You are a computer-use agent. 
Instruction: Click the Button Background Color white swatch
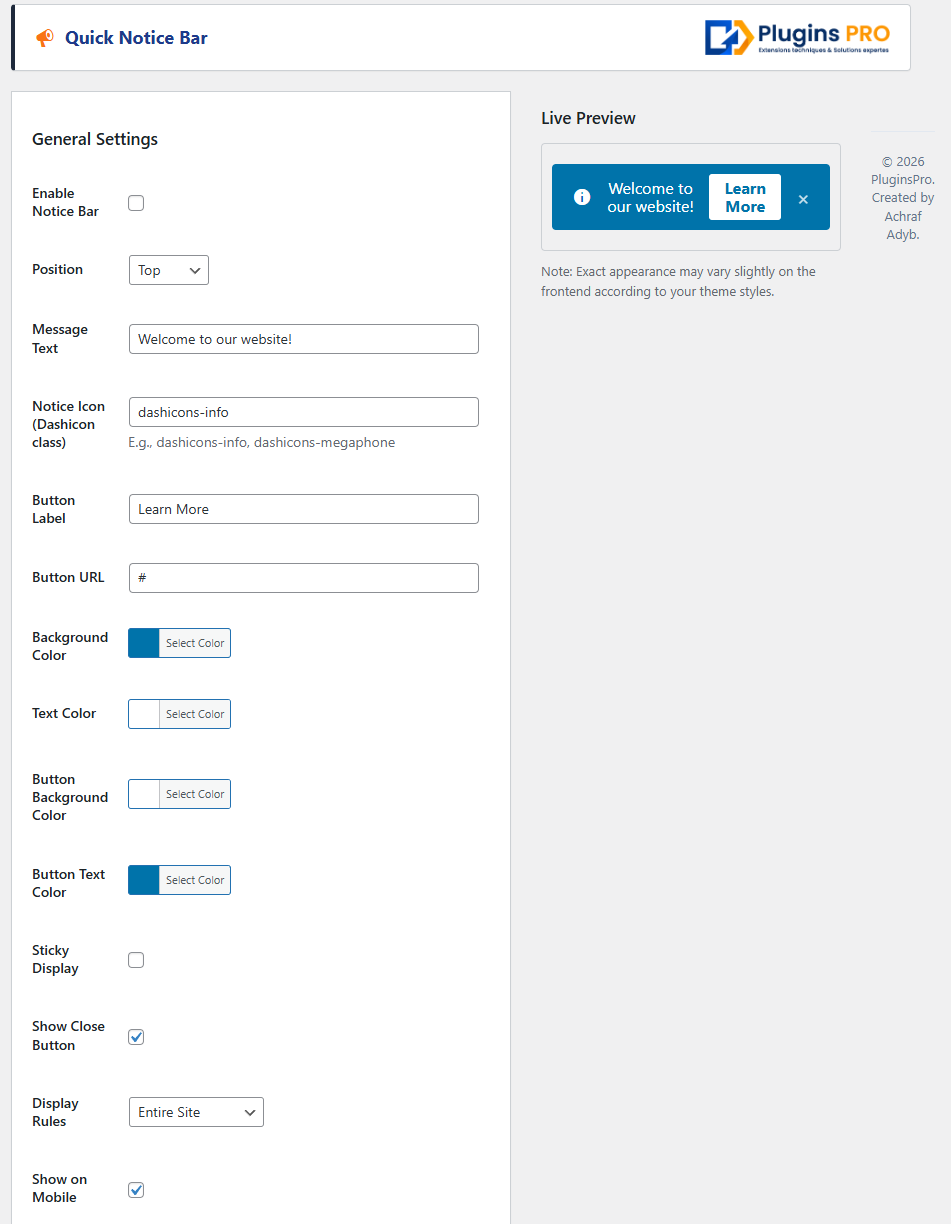click(x=144, y=794)
